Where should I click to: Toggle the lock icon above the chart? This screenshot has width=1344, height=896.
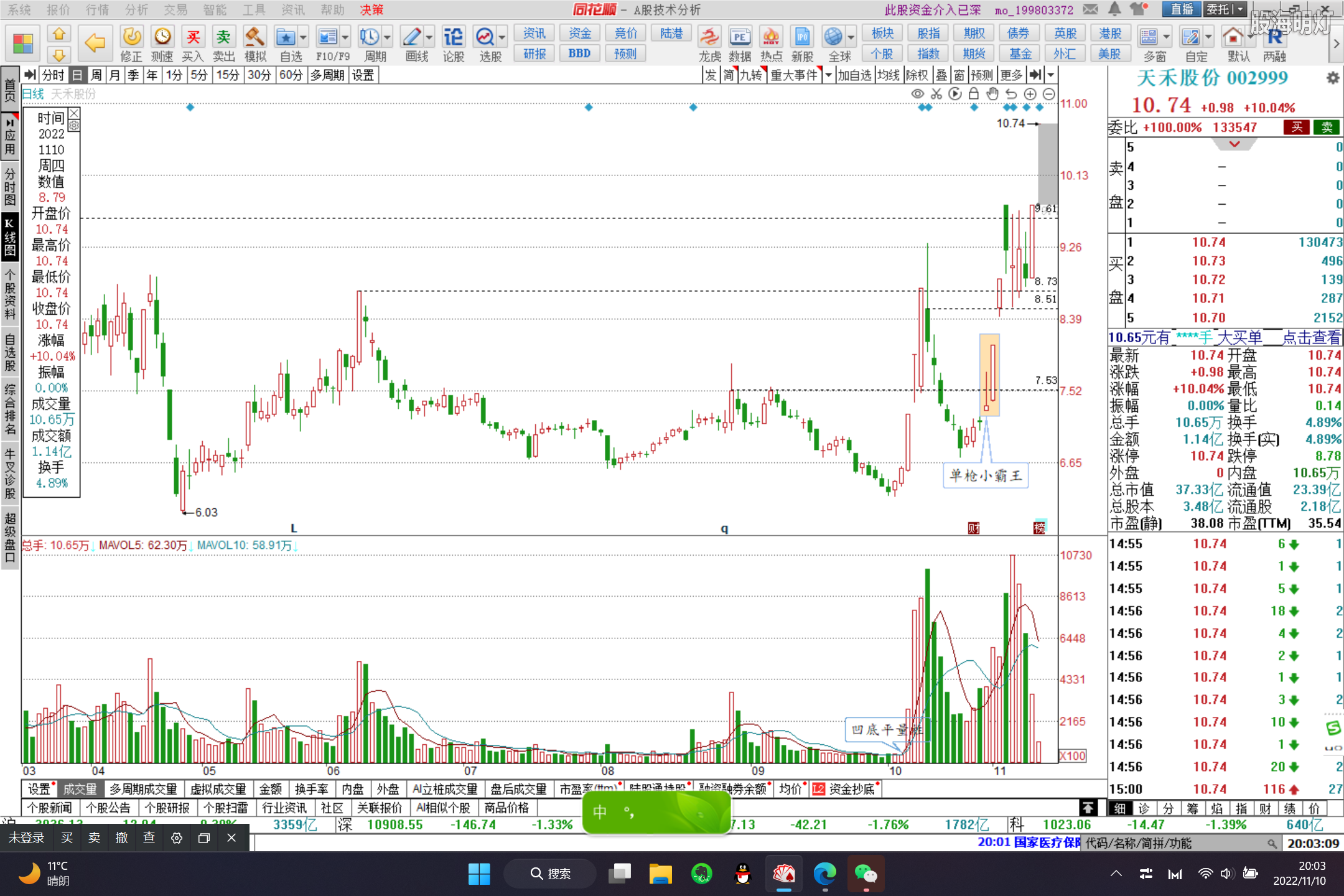tap(974, 94)
